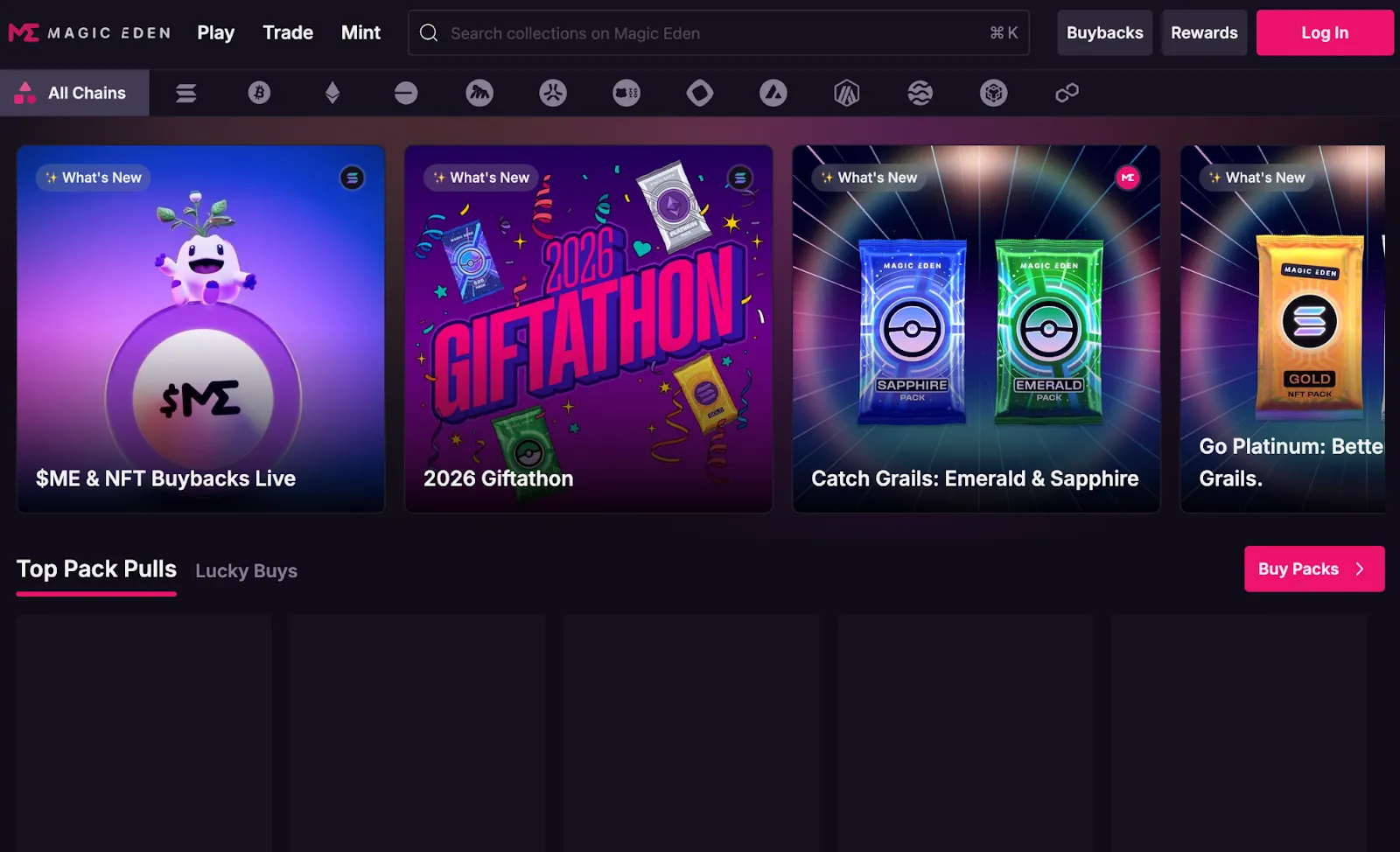Filter by the Solana chain icon

click(185, 93)
